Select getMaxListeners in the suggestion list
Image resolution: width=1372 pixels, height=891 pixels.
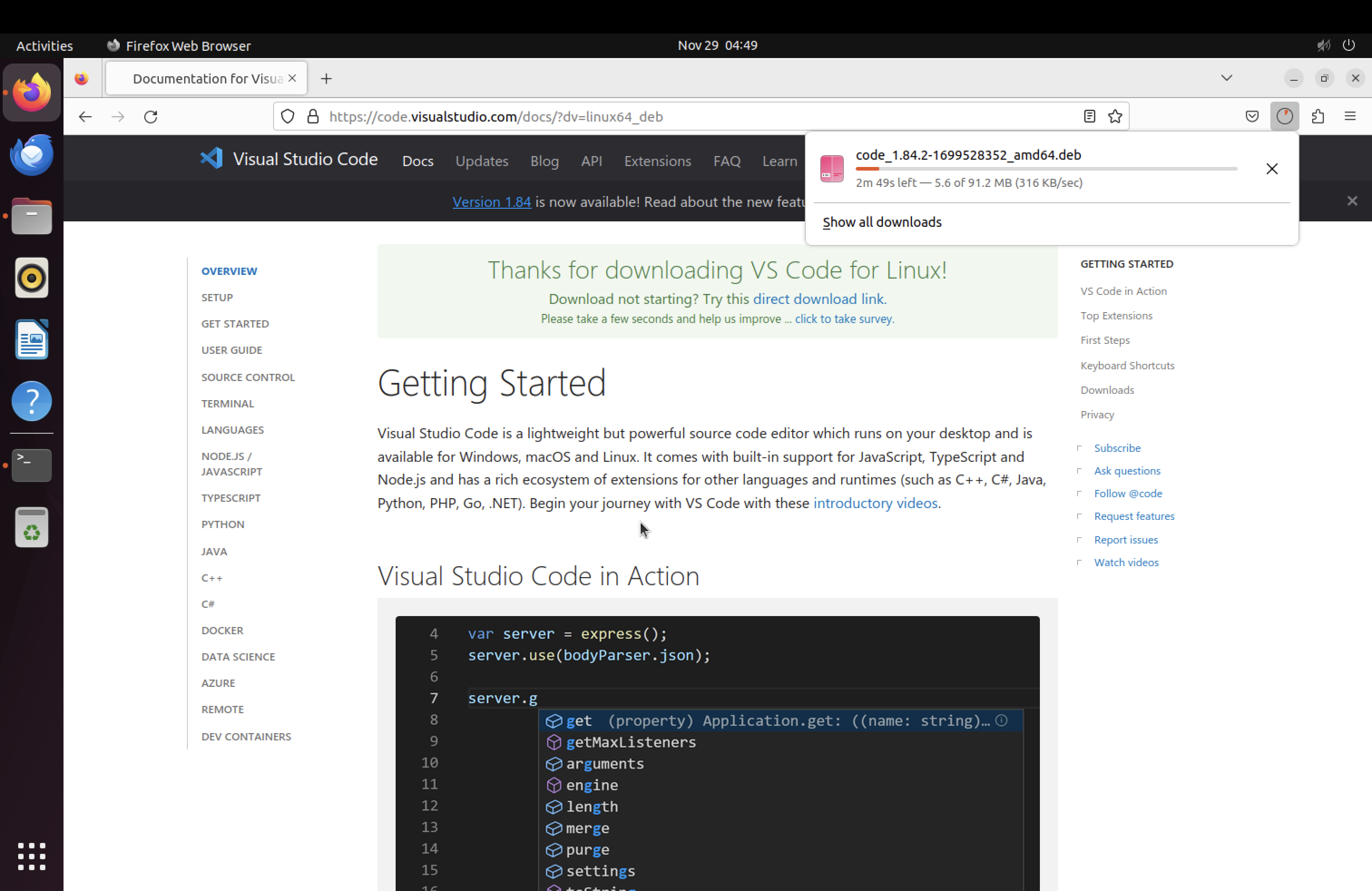coord(781,742)
